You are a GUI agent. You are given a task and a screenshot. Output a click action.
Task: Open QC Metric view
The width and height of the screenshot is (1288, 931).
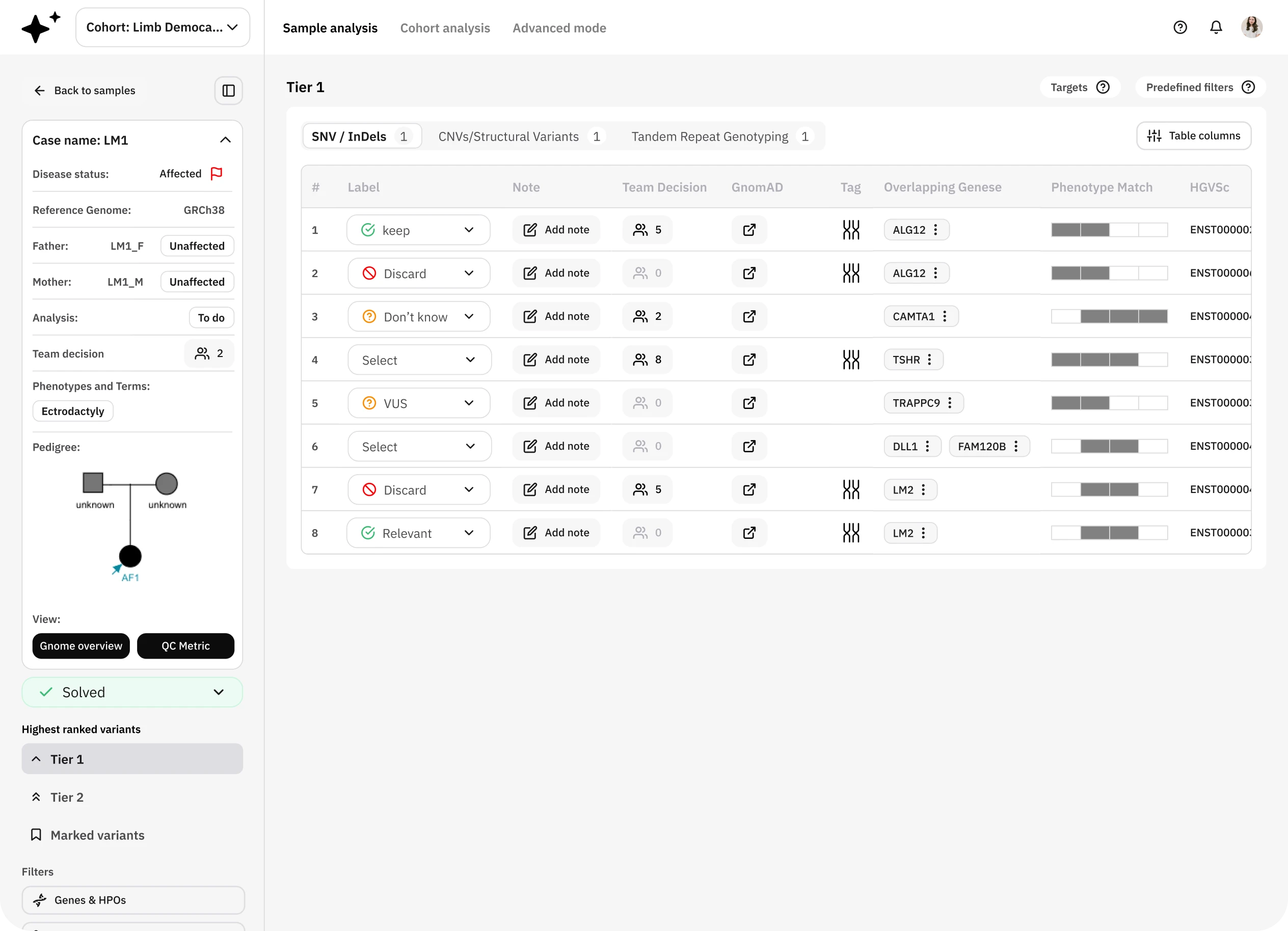185,646
